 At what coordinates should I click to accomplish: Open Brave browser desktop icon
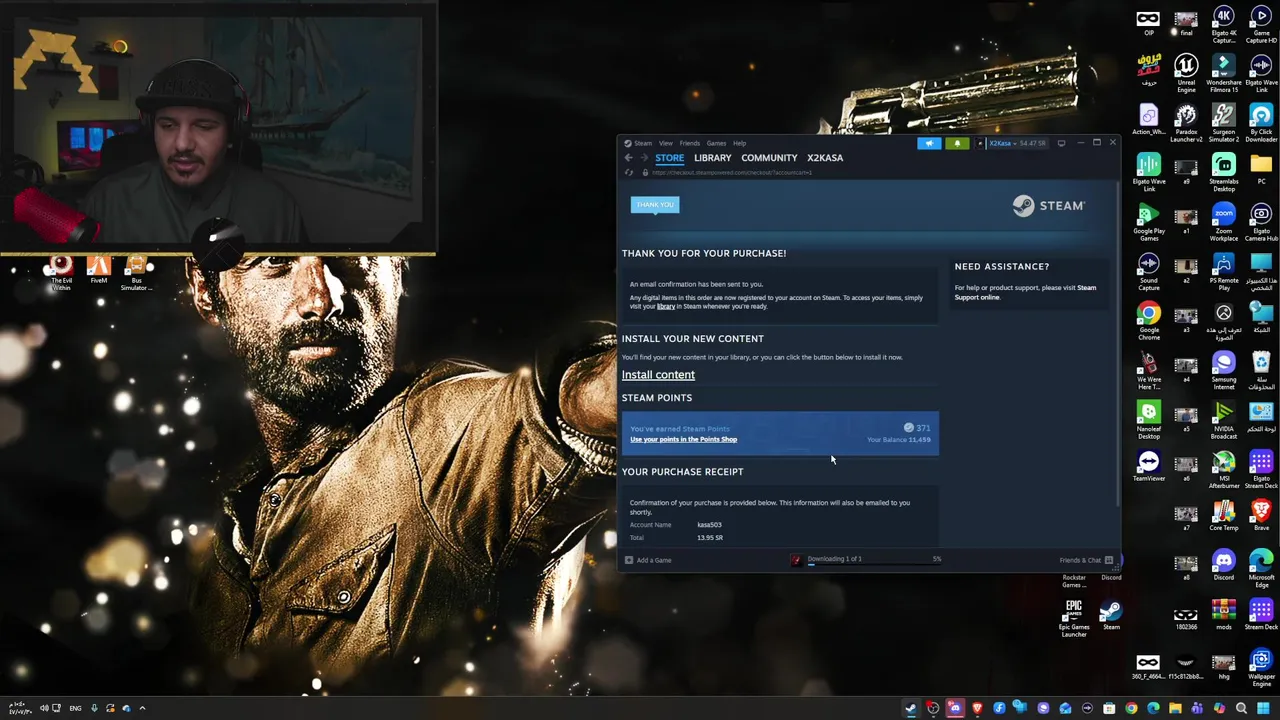pyautogui.click(x=1261, y=516)
